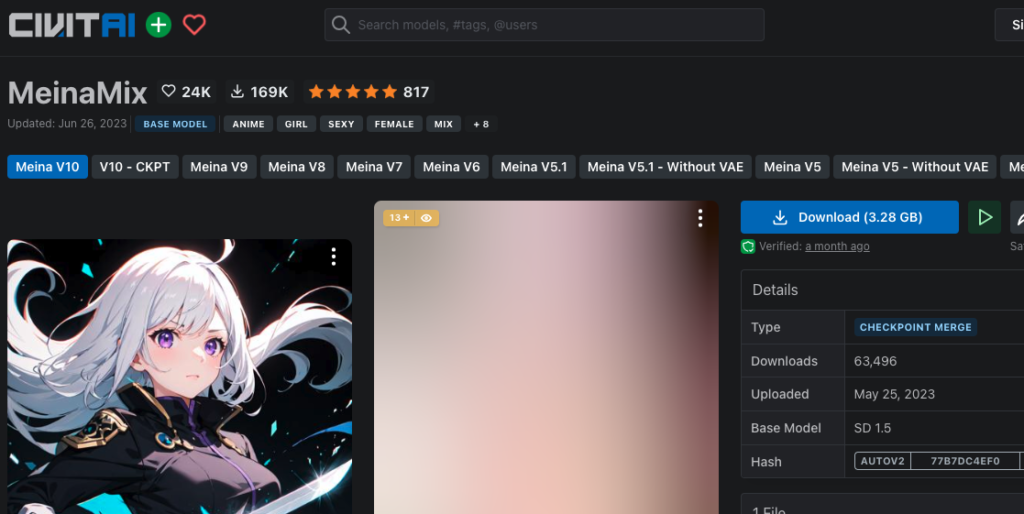
Task: Switch to Meina V5 version
Action: click(792, 167)
